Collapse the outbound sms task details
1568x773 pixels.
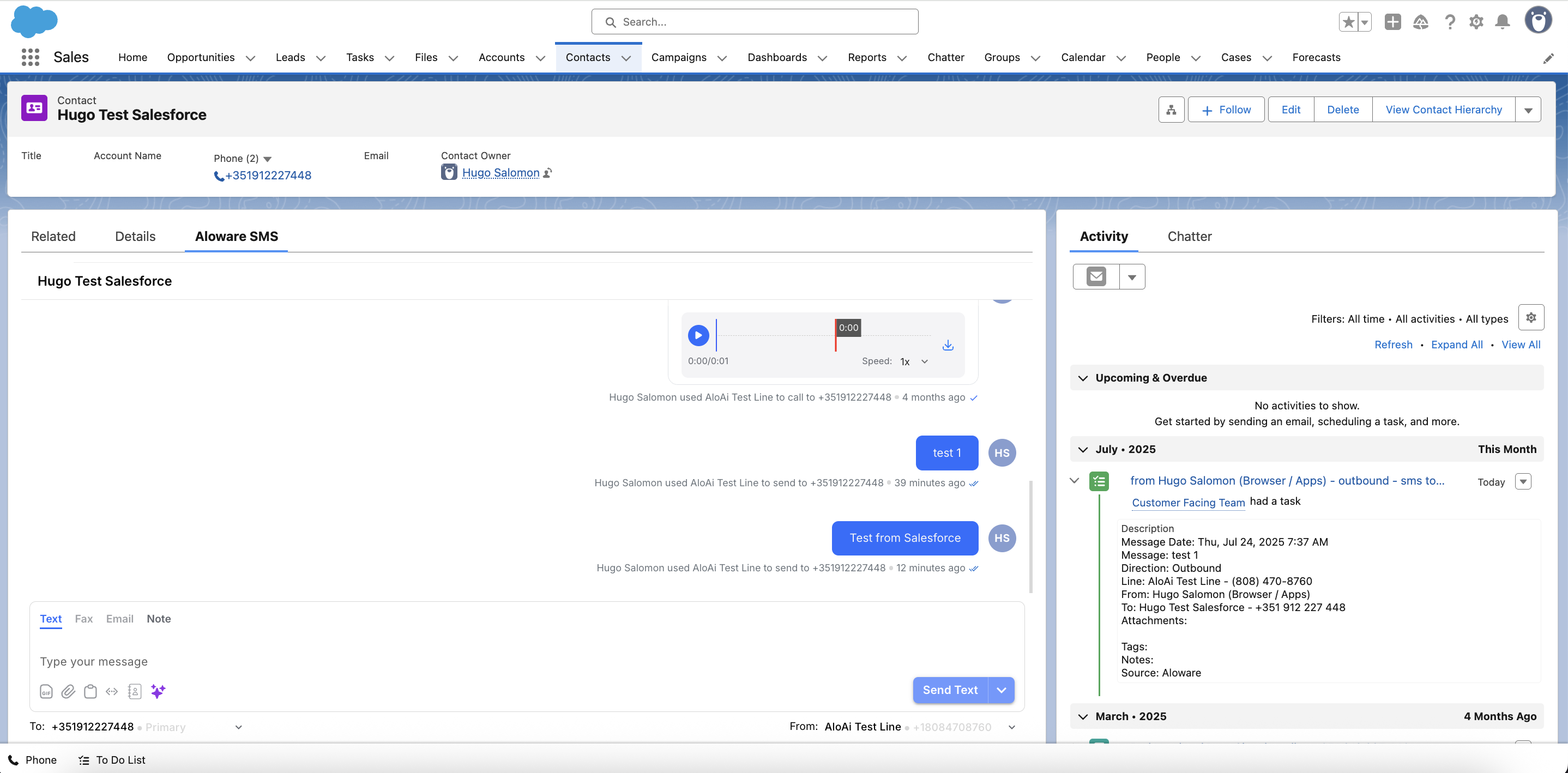1075,481
